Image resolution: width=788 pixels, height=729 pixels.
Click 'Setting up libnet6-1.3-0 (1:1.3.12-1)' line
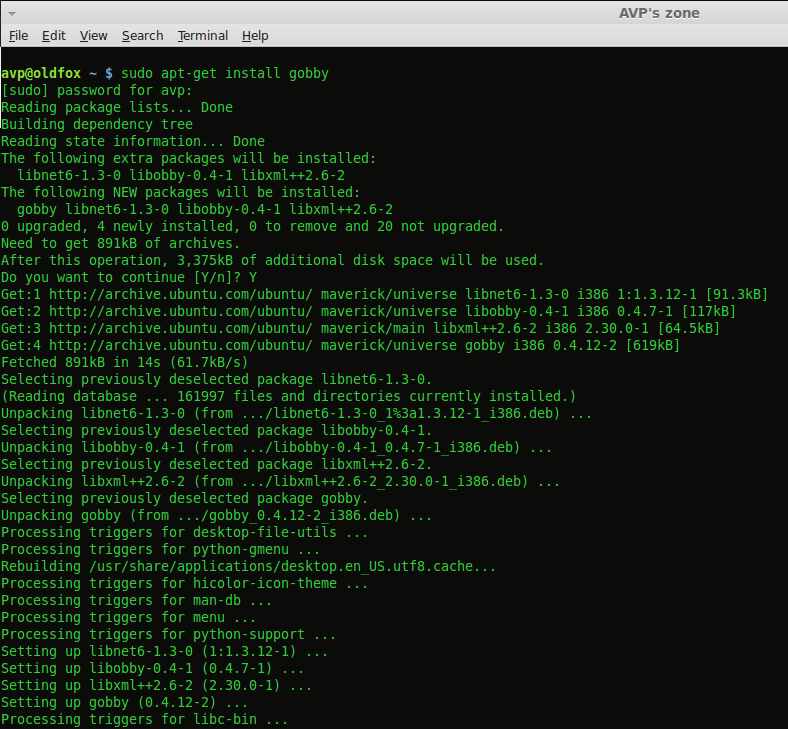(164, 652)
